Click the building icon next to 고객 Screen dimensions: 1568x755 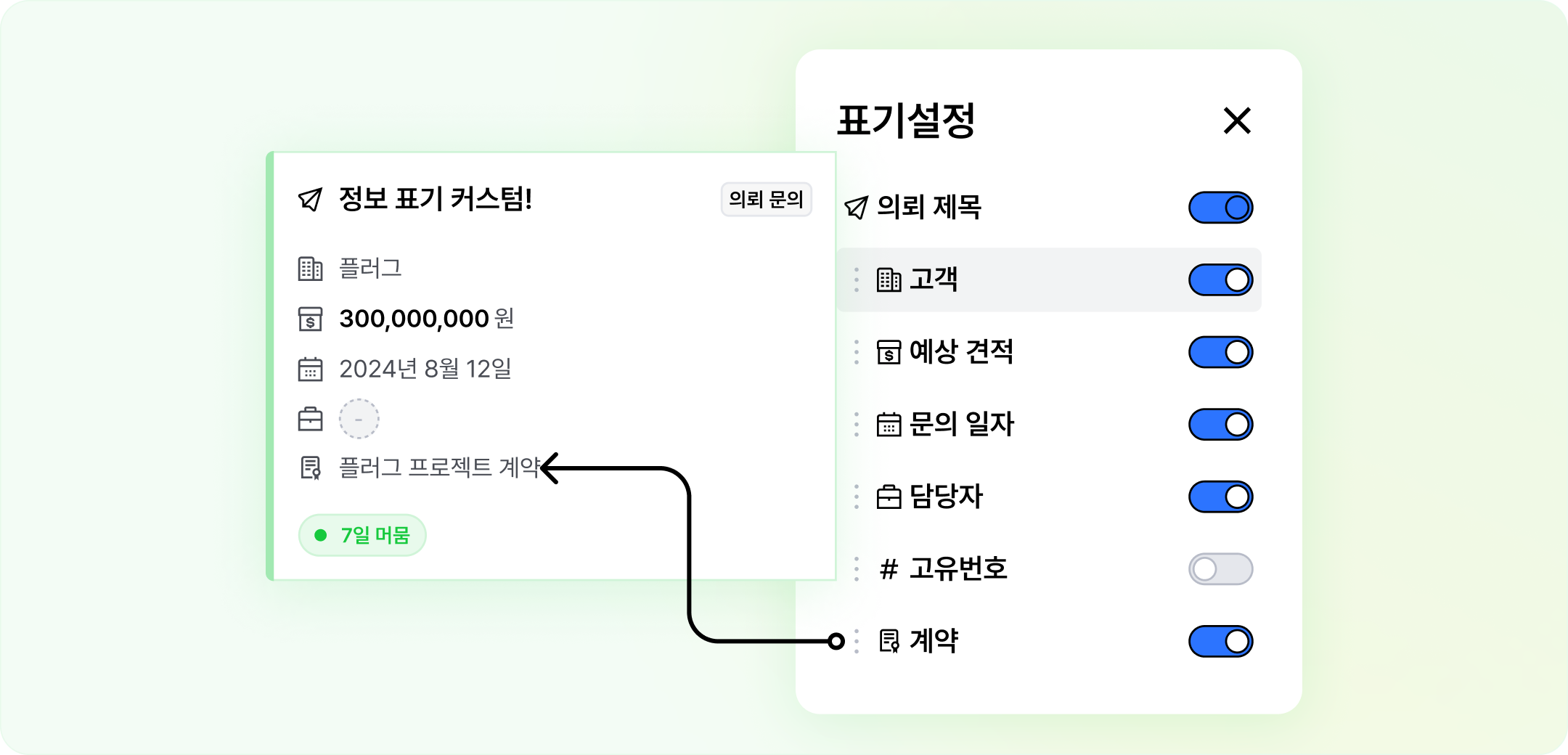click(889, 279)
